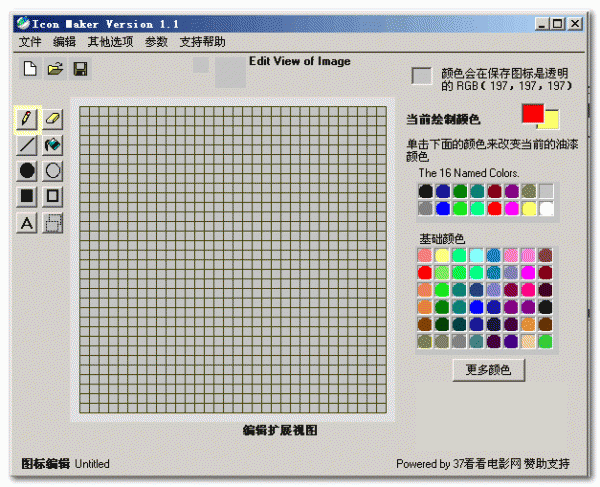Open the 其他选项 menu
Screen dimensions: 600x487
coord(110,42)
